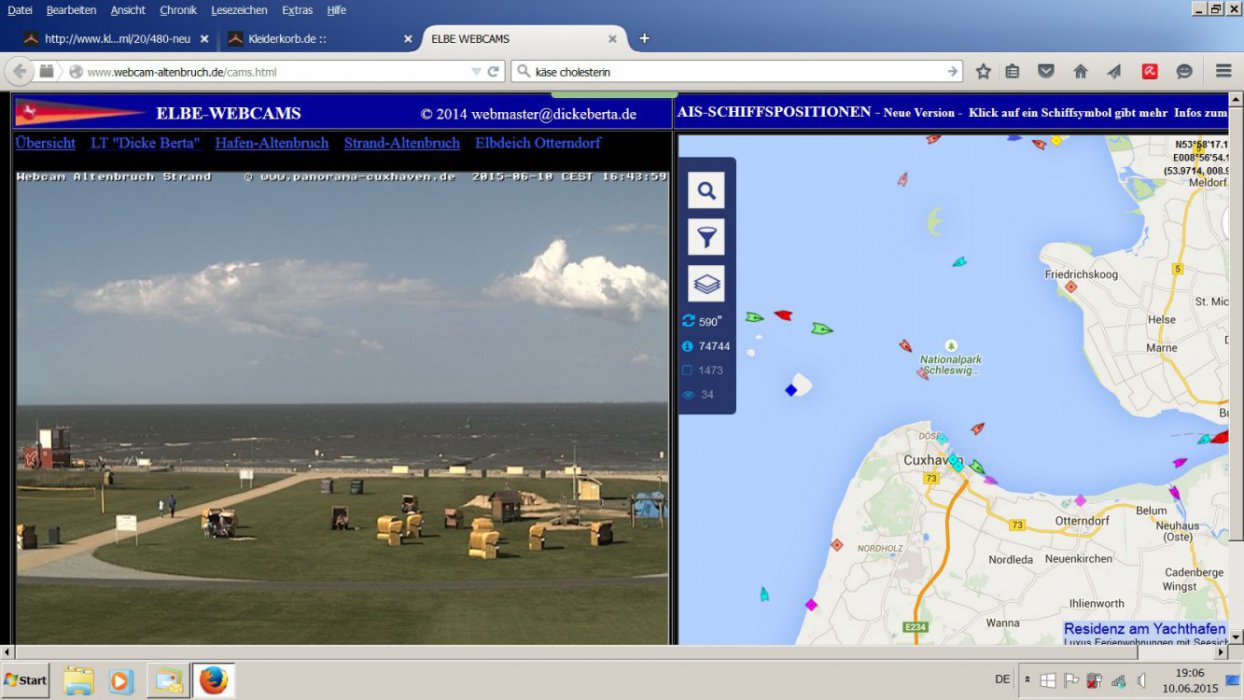The width and height of the screenshot is (1244, 700).
Task: Toggle the ship names checkbox showing 1473
Action: [687, 371]
